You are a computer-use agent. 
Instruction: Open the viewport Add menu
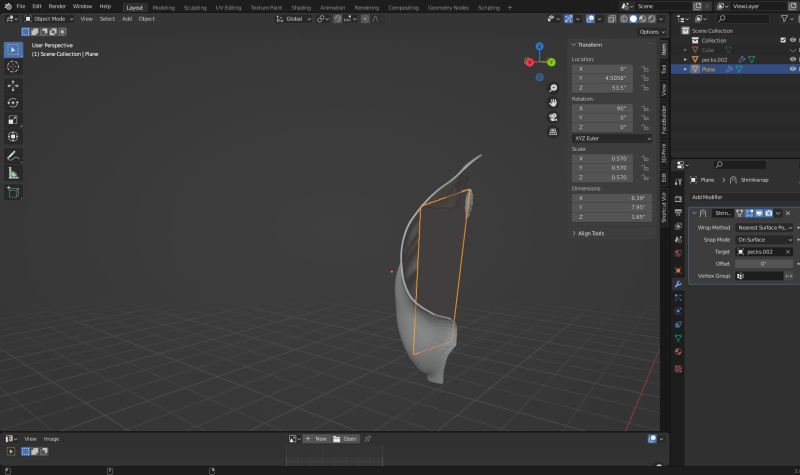127,19
